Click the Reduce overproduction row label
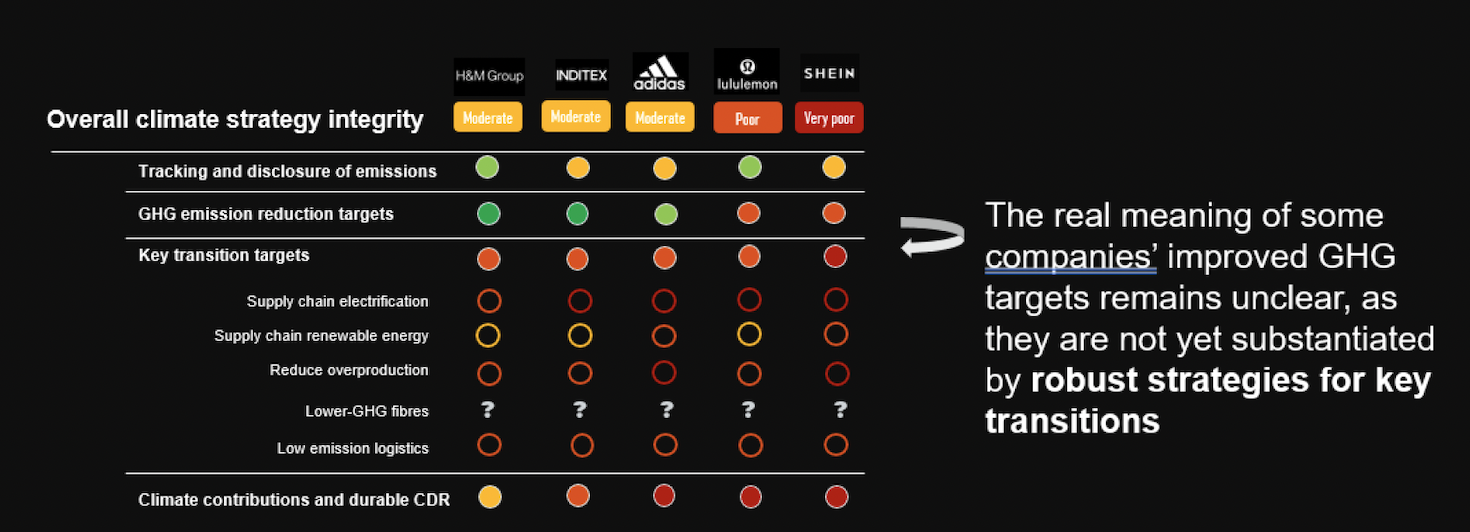Image resolution: width=1470 pixels, height=532 pixels. 349,370
